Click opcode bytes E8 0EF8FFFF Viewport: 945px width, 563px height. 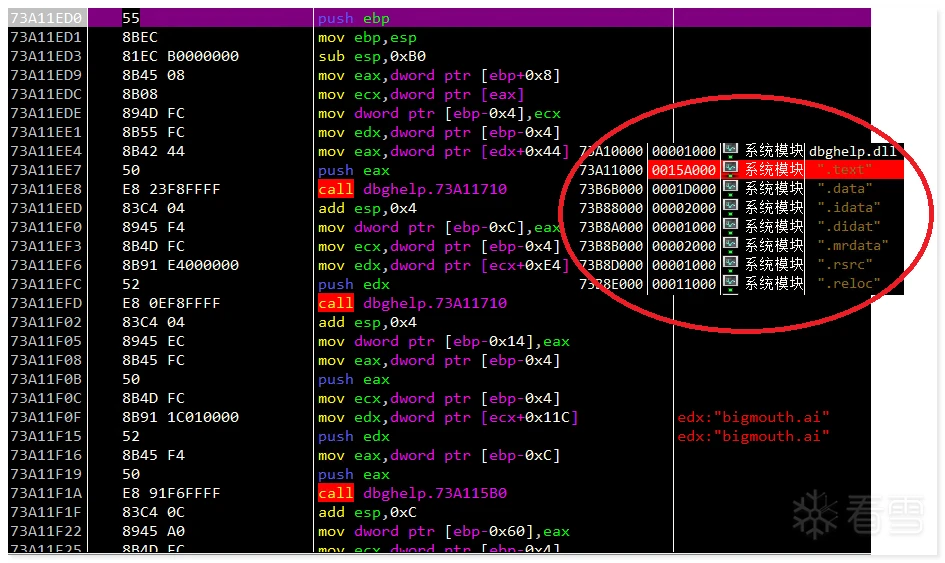point(171,303)
